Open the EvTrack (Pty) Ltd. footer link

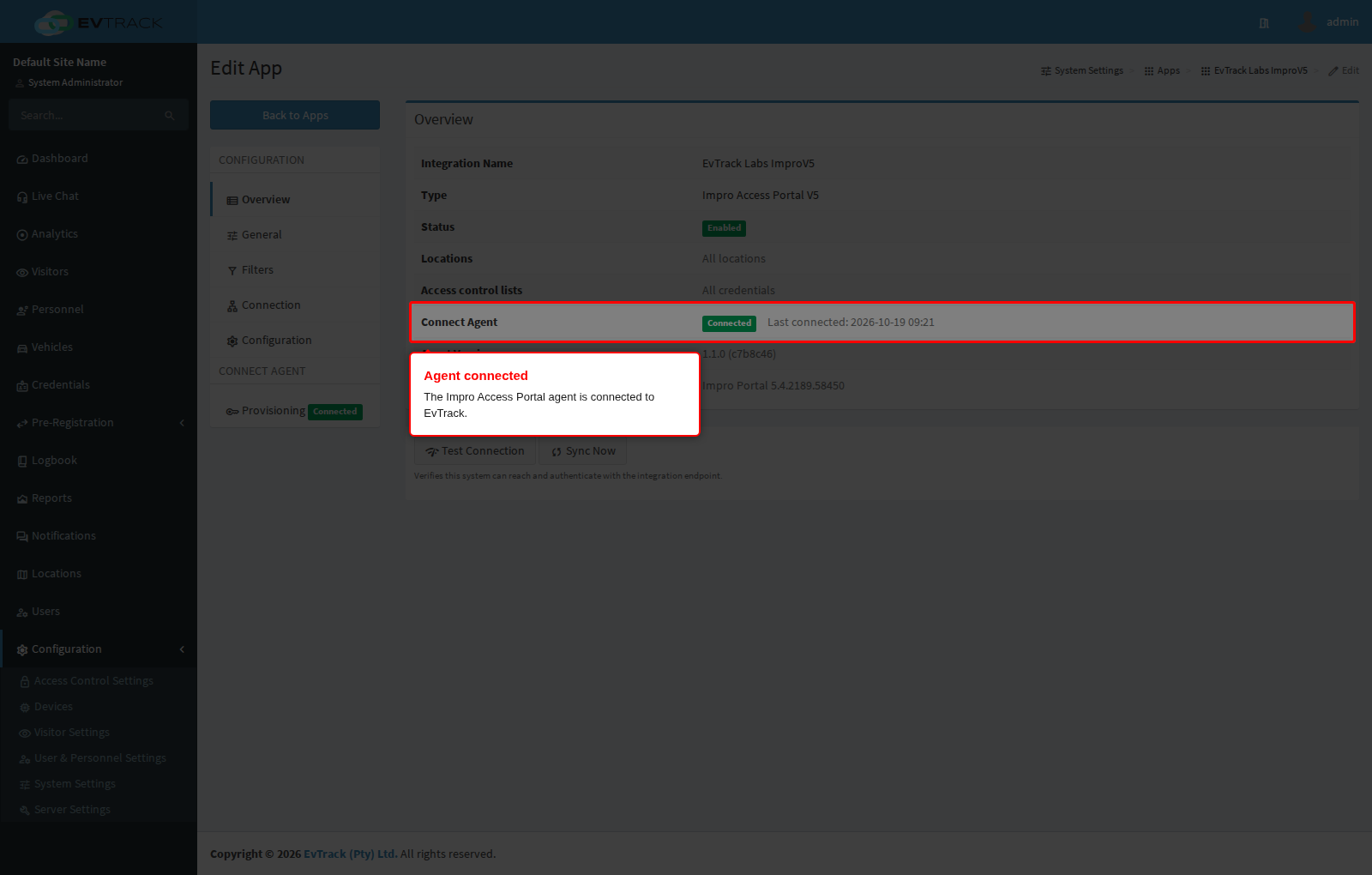(350, 854)
